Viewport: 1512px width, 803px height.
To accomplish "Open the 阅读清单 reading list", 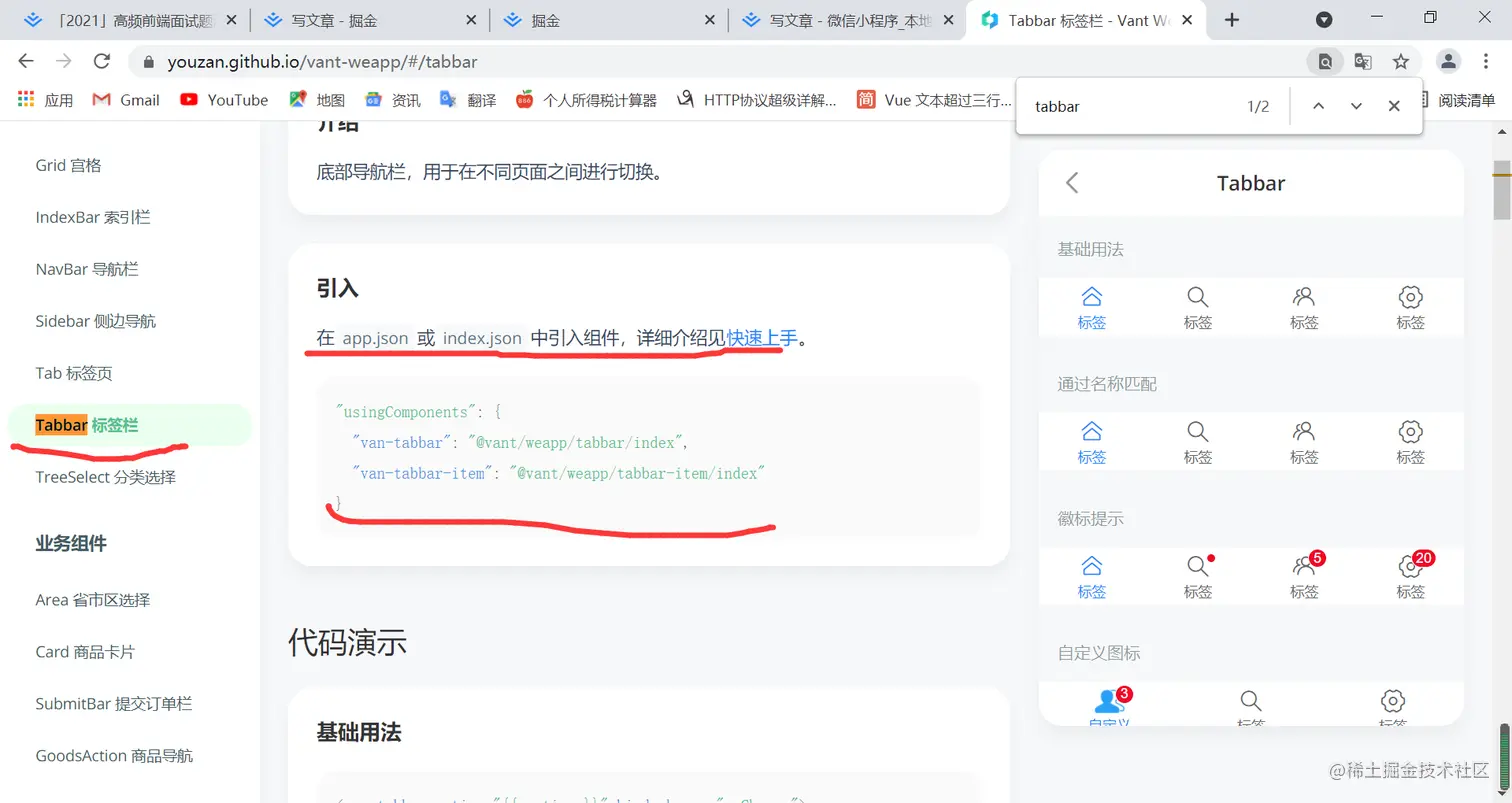I will pyautogui.click(x=1457, y=99).
